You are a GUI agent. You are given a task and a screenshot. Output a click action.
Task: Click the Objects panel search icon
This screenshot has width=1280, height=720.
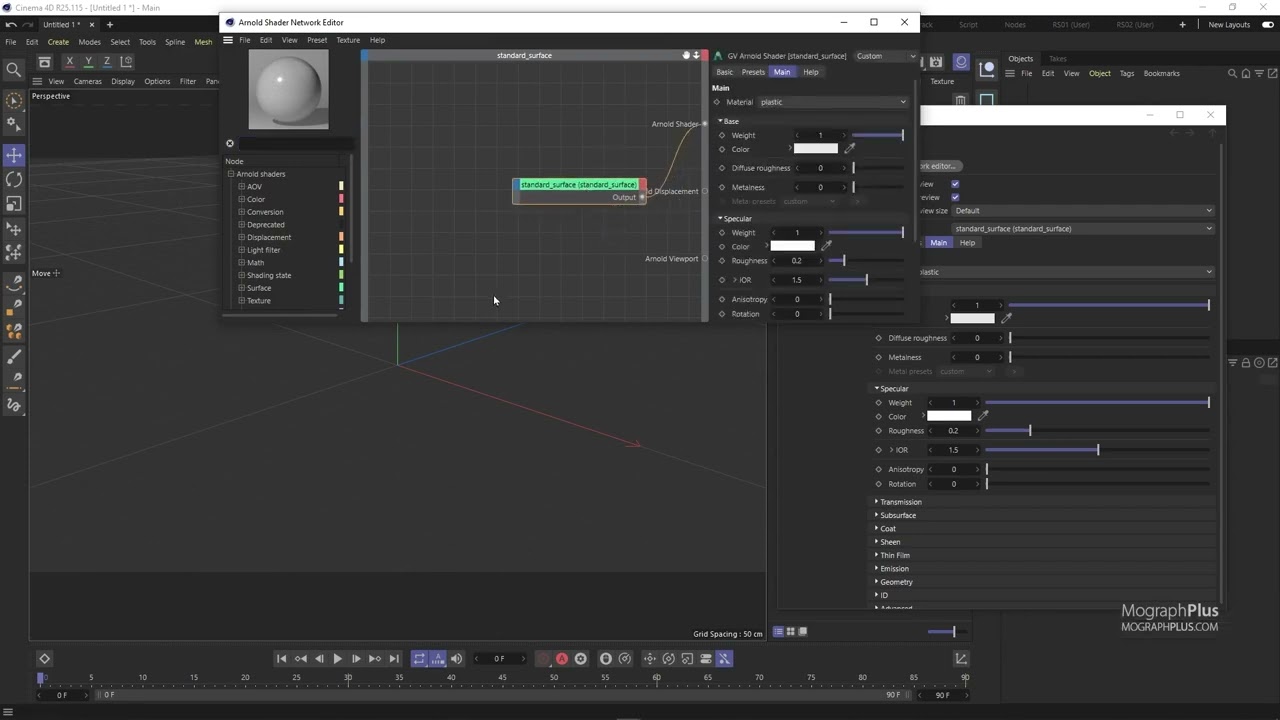[x=1233, y=73]
